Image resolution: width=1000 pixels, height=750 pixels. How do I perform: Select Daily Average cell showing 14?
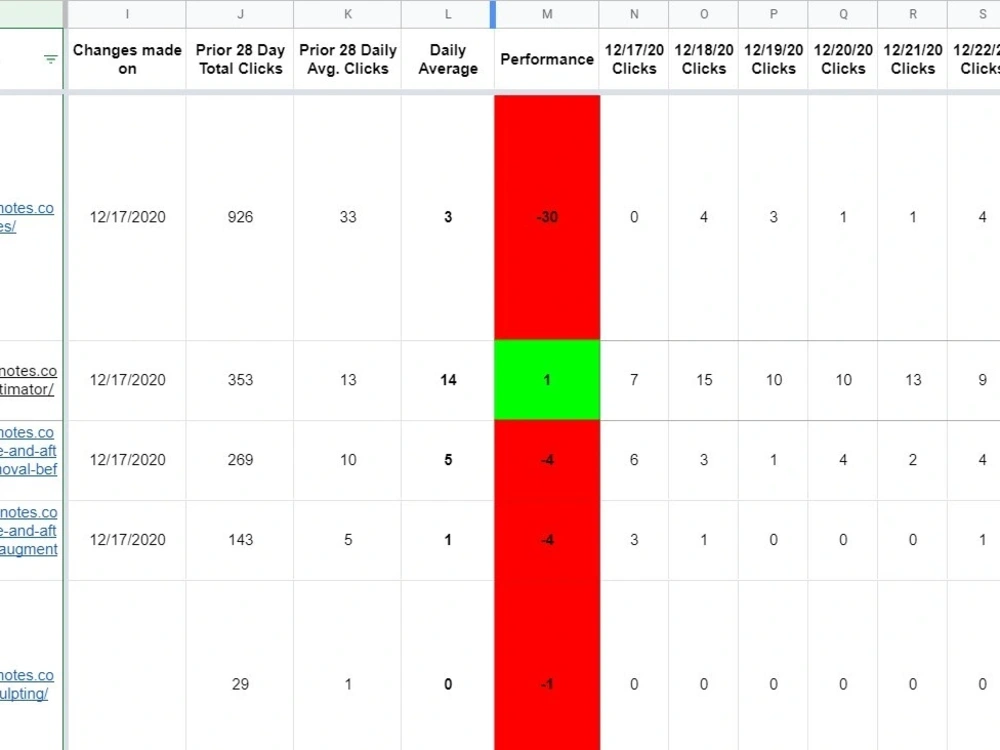point(448,380)
